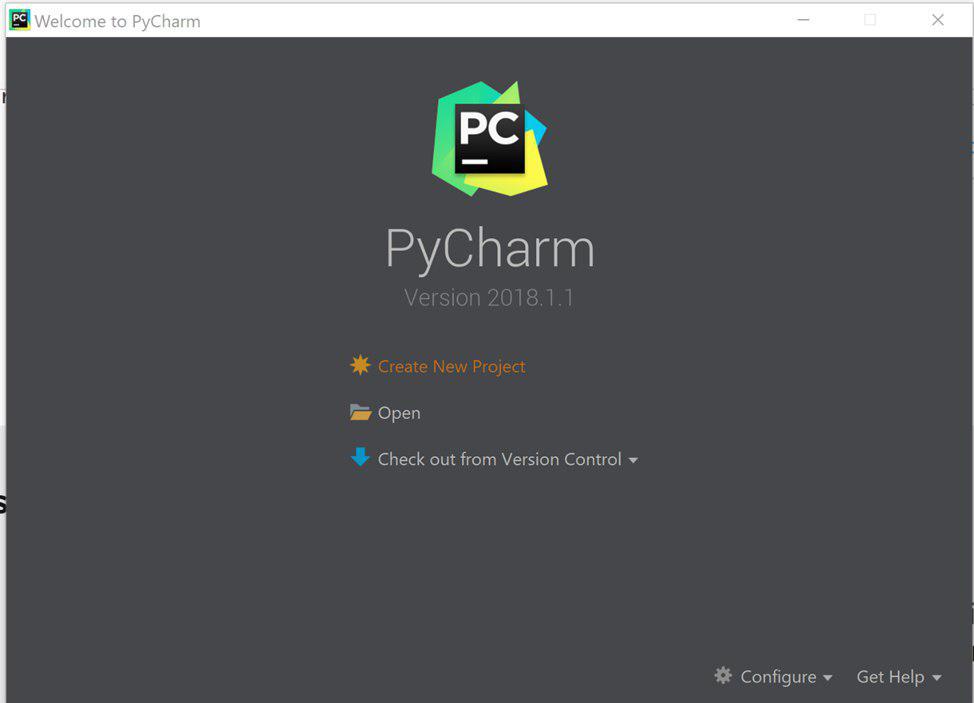Screen dimensions: 974x703
Task: Click the orange star icon beside Create New Project
Action: pos(360,365)
